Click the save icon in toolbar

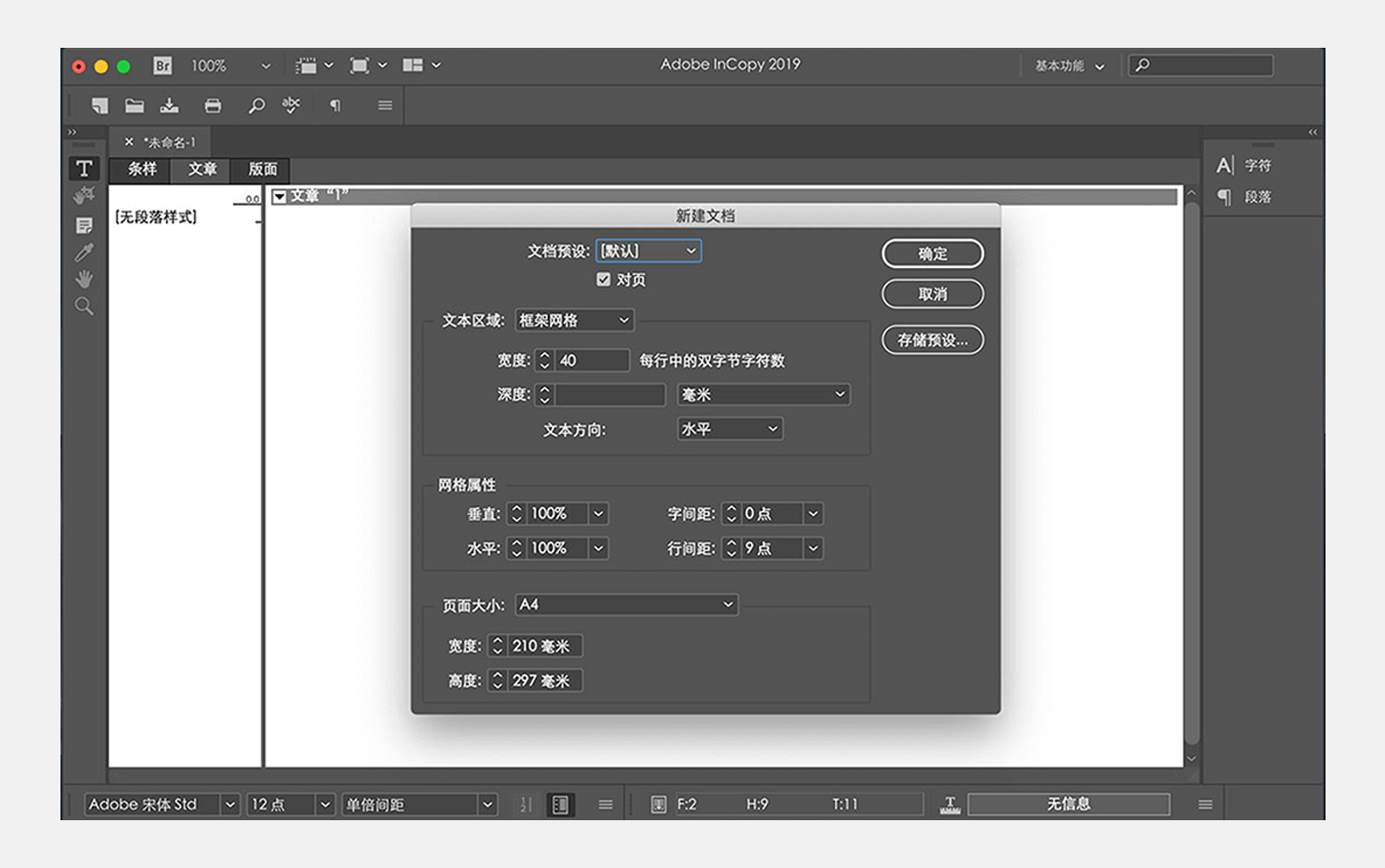[x=170, y=105]
